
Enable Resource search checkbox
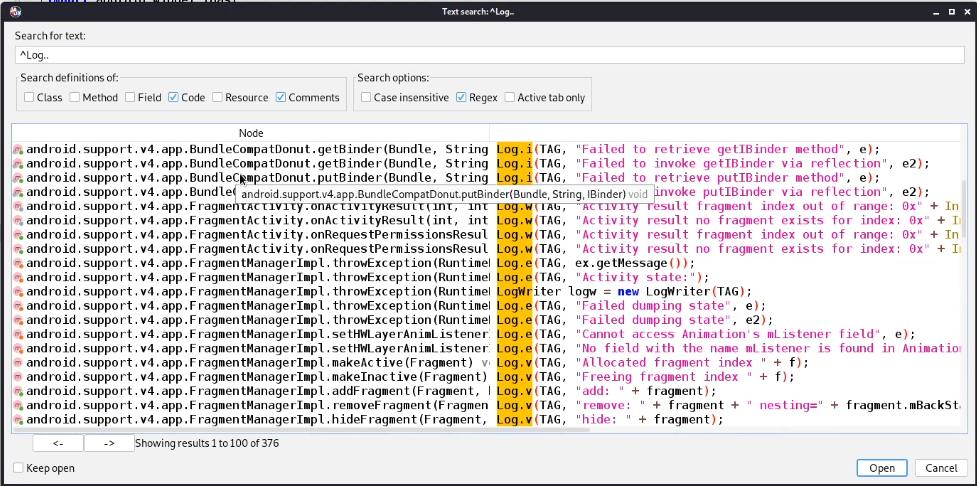point(217,97)
